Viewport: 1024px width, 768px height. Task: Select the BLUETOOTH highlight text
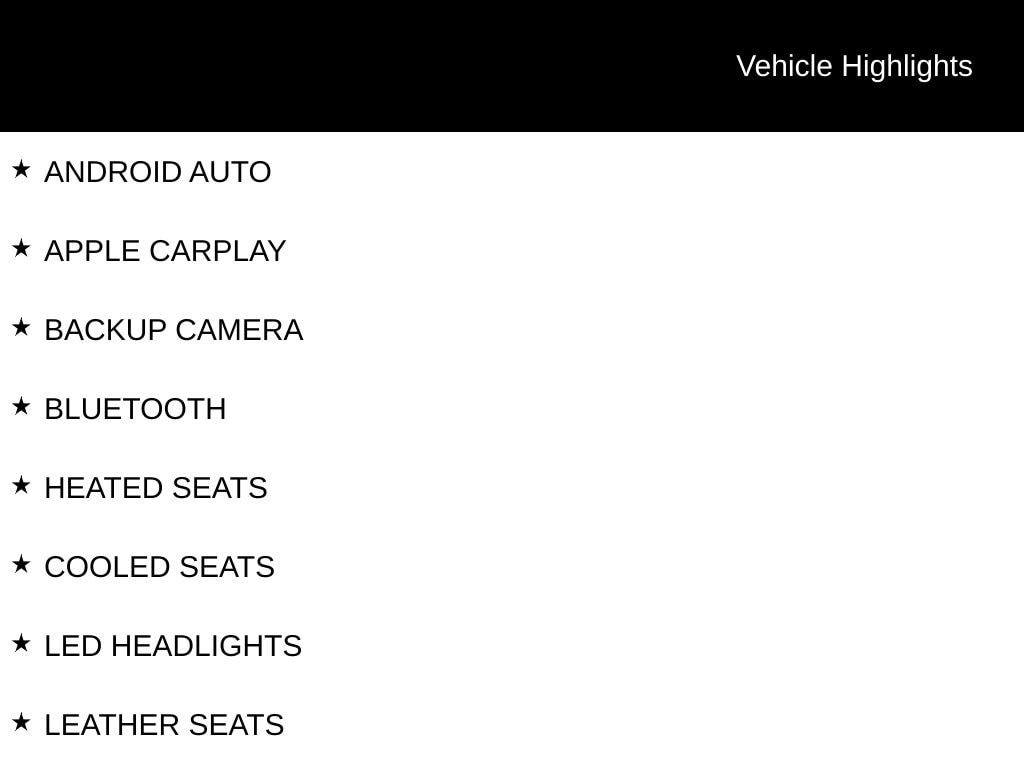coord(135,409)
